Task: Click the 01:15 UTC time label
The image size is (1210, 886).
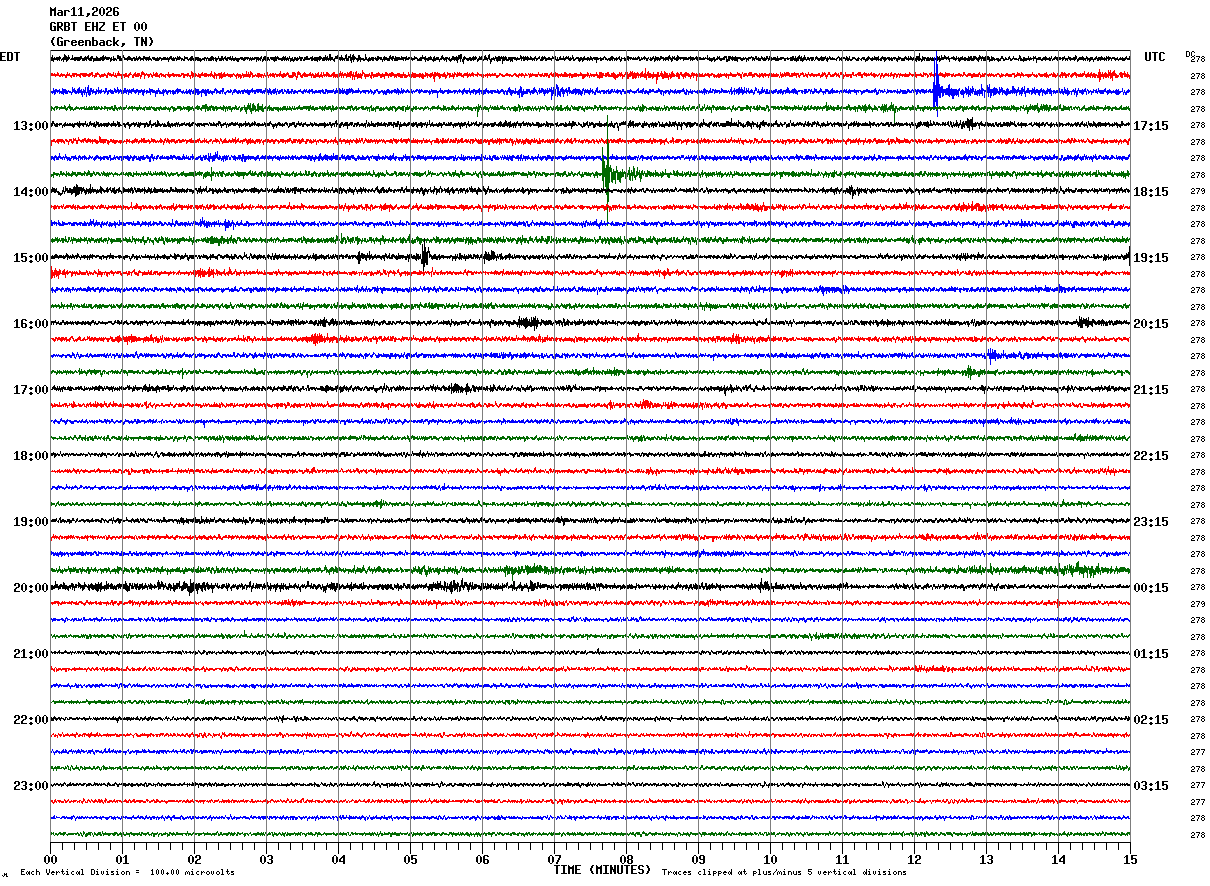Action: click(x=1151, y=654)
